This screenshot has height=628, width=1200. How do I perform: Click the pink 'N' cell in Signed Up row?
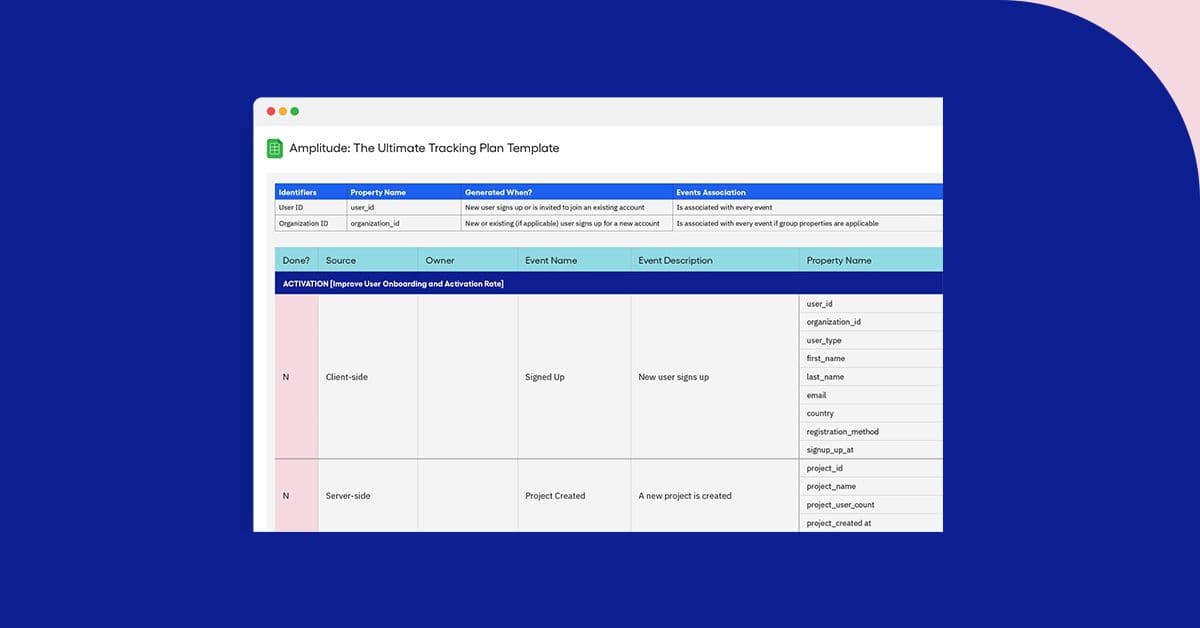296,377
